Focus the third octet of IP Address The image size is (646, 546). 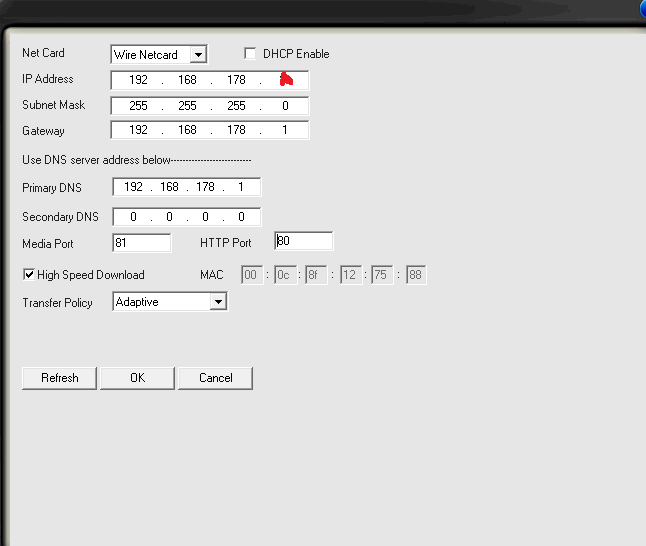pos(236,80)
